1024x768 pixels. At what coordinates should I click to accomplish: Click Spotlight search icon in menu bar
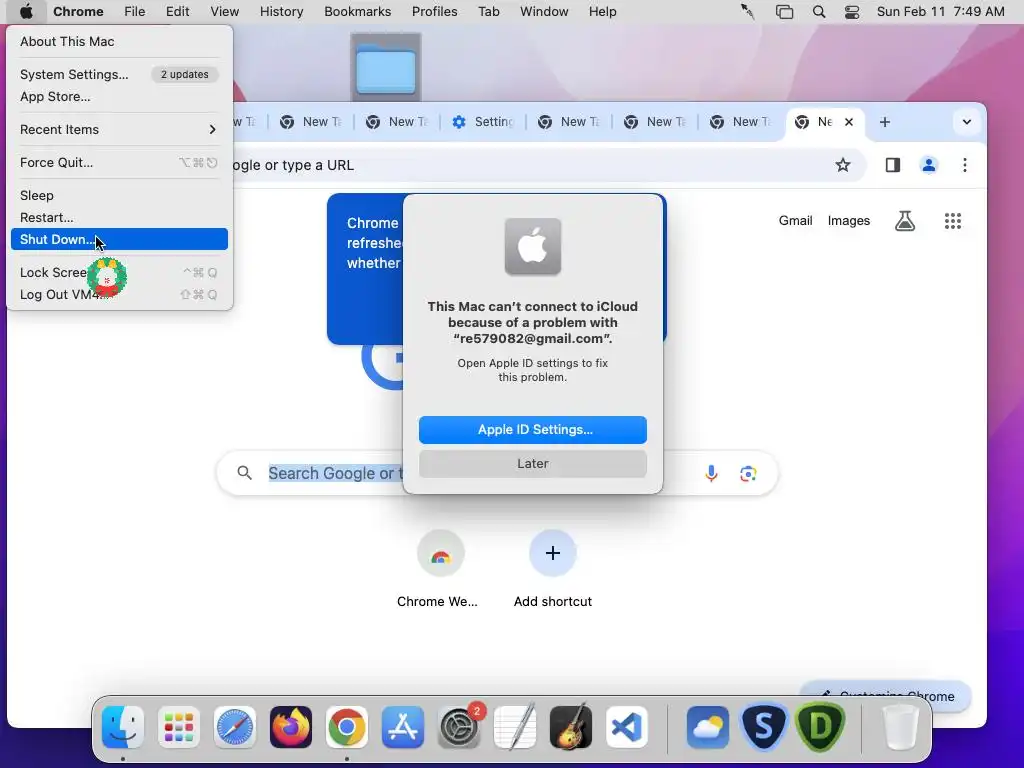tap(819, 12)
